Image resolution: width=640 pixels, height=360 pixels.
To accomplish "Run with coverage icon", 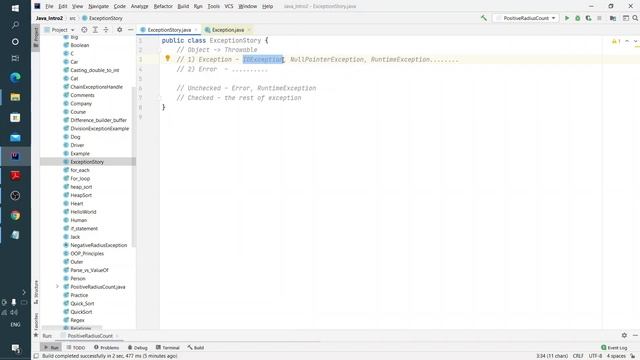I will (x=588, y=18).
